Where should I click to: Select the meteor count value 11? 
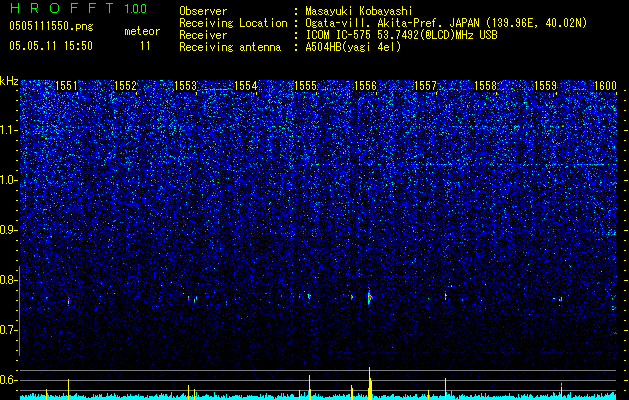click(x=145, y=46)
